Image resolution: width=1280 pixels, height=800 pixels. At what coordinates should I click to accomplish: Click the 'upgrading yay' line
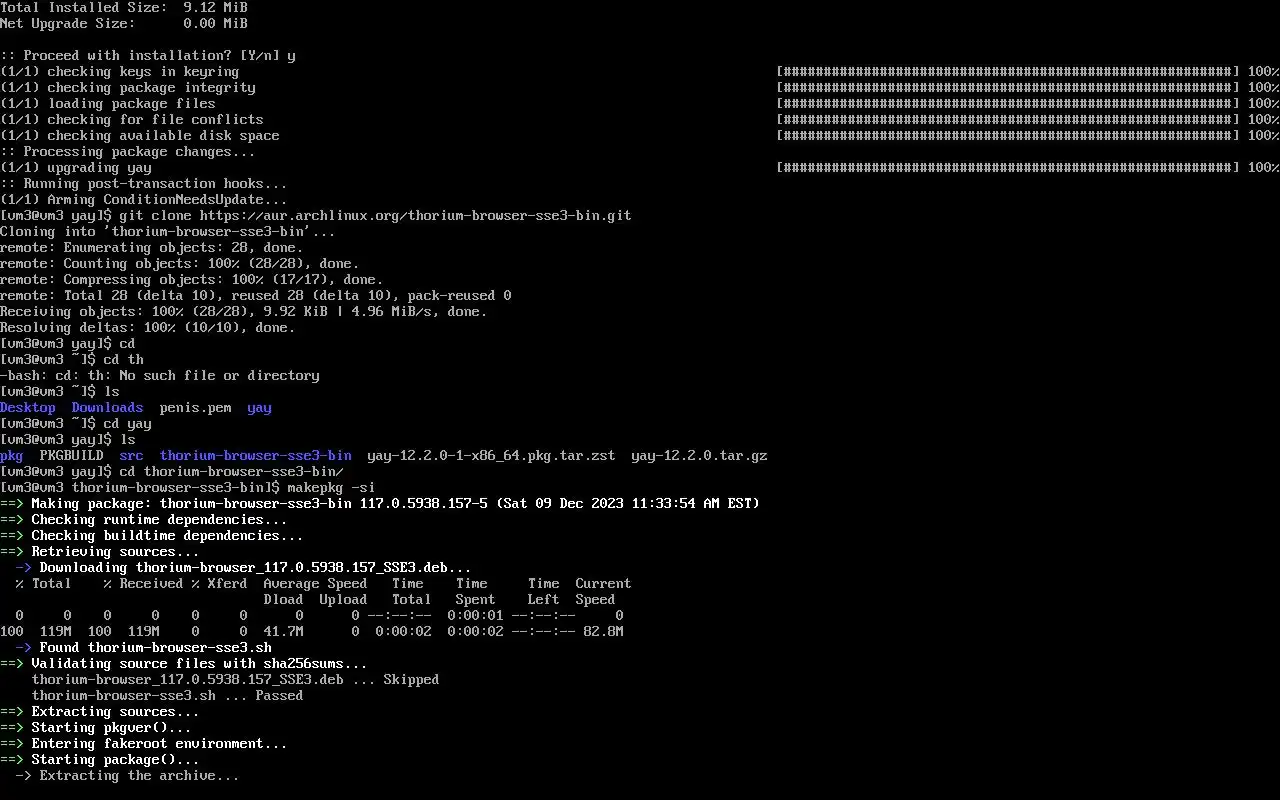(x=76, y=167)
